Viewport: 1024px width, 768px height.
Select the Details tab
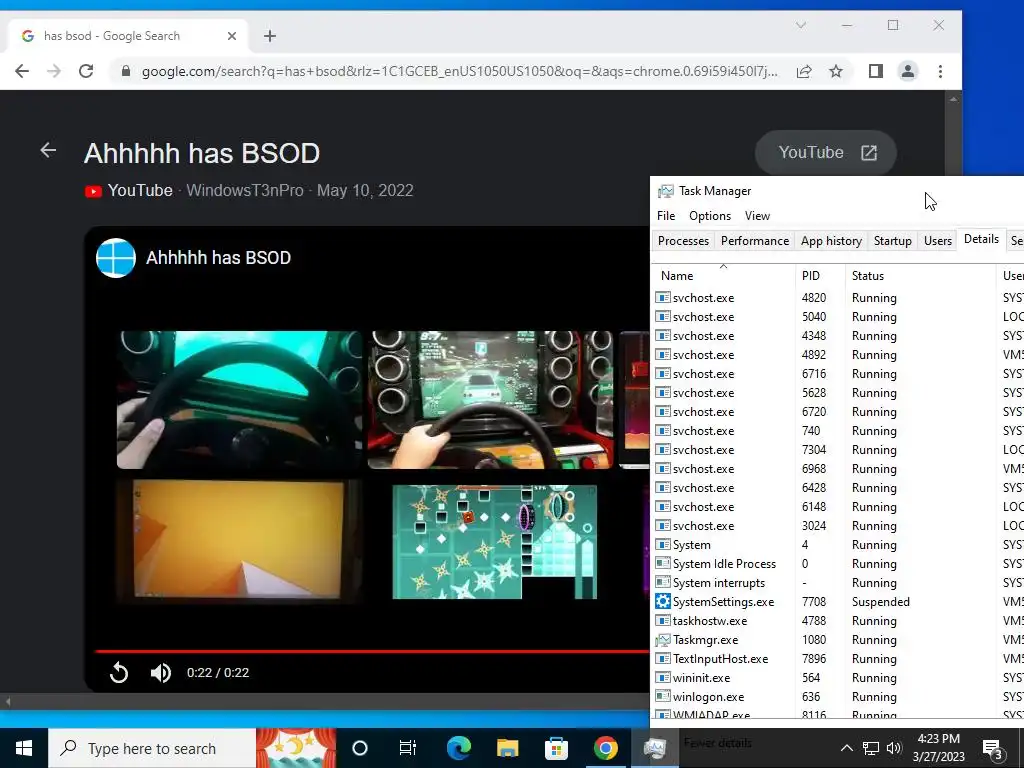(981, 240)
